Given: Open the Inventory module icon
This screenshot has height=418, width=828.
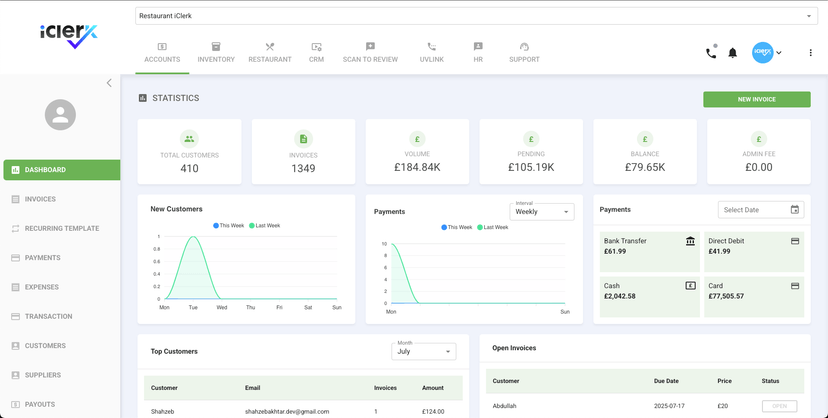Looking at the screenshot, I should point(216,47).
